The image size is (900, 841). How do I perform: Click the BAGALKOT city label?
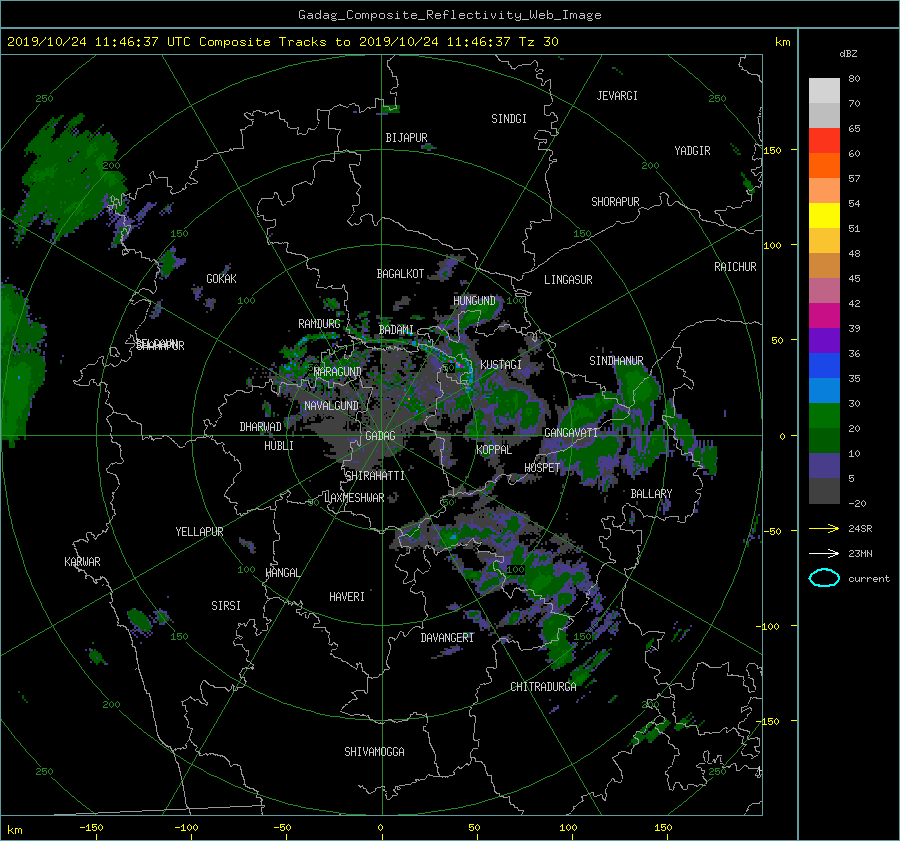(400, 274)
